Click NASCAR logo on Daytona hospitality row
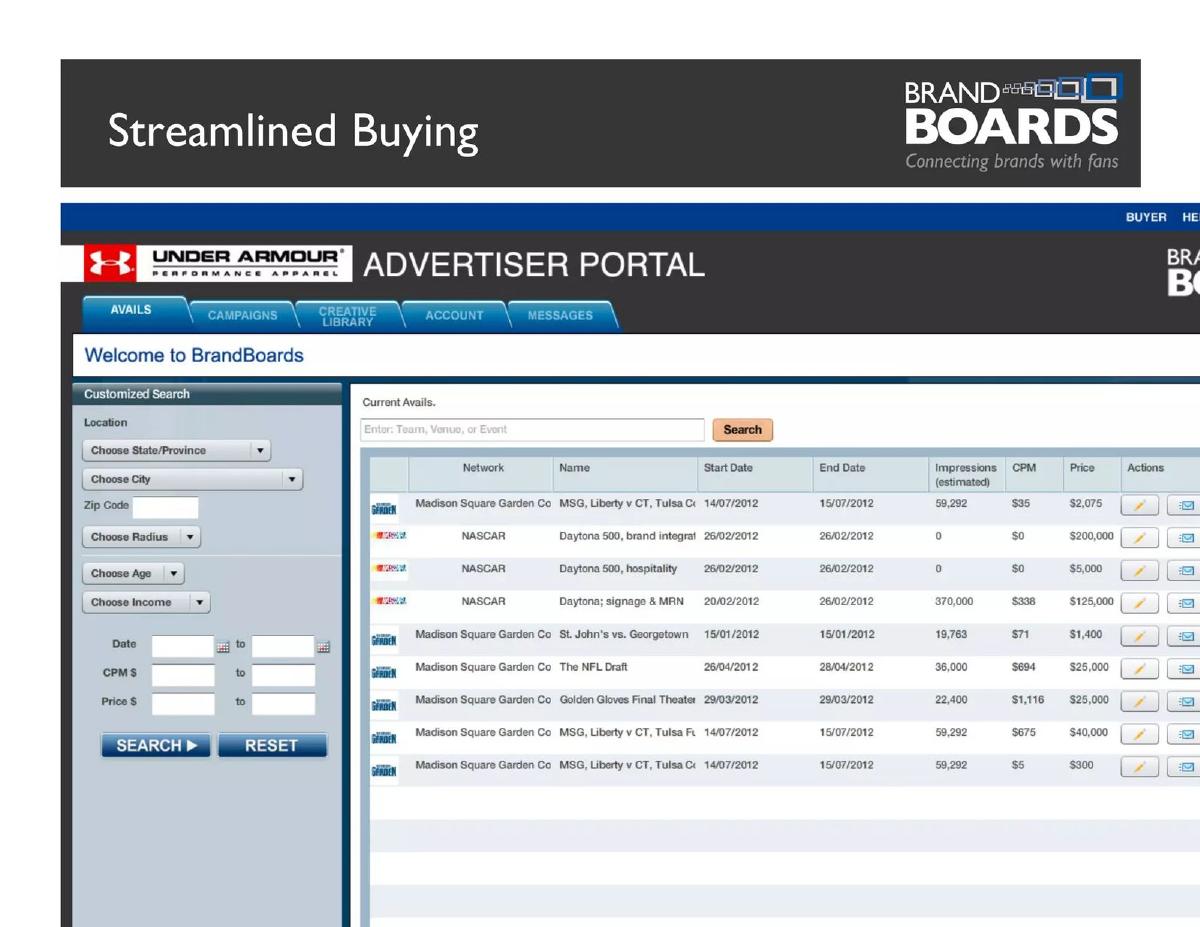Image resolution: width=1200 pixels, height=927 pixels. [x=388, y=569]
